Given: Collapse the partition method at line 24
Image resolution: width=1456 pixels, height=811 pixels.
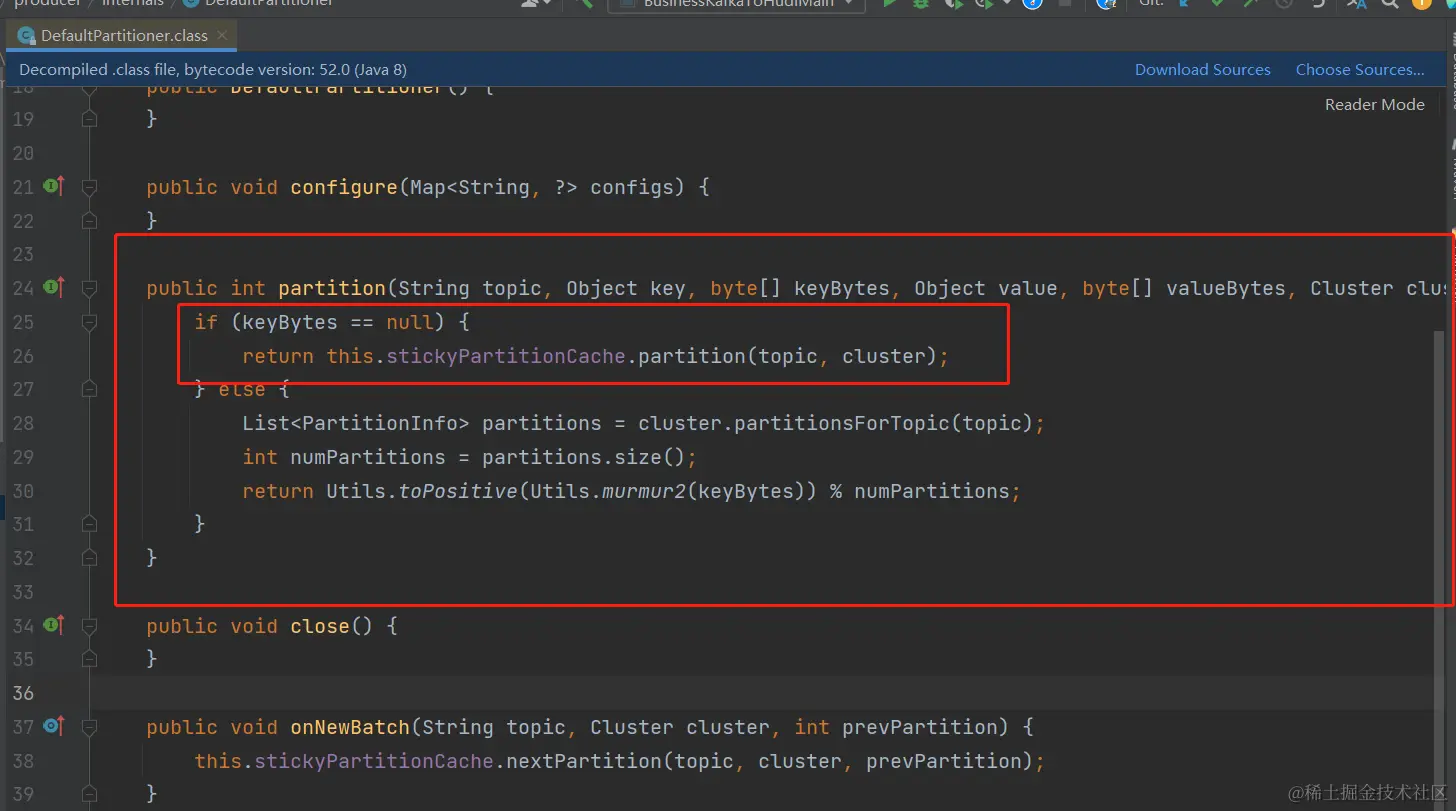Looking at the screenshot, I should 89,288.
